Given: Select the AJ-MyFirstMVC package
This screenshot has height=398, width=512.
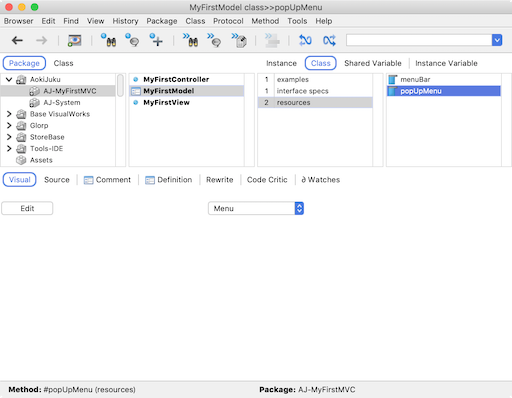Looking at the screenshot, I should coord(58,91).
